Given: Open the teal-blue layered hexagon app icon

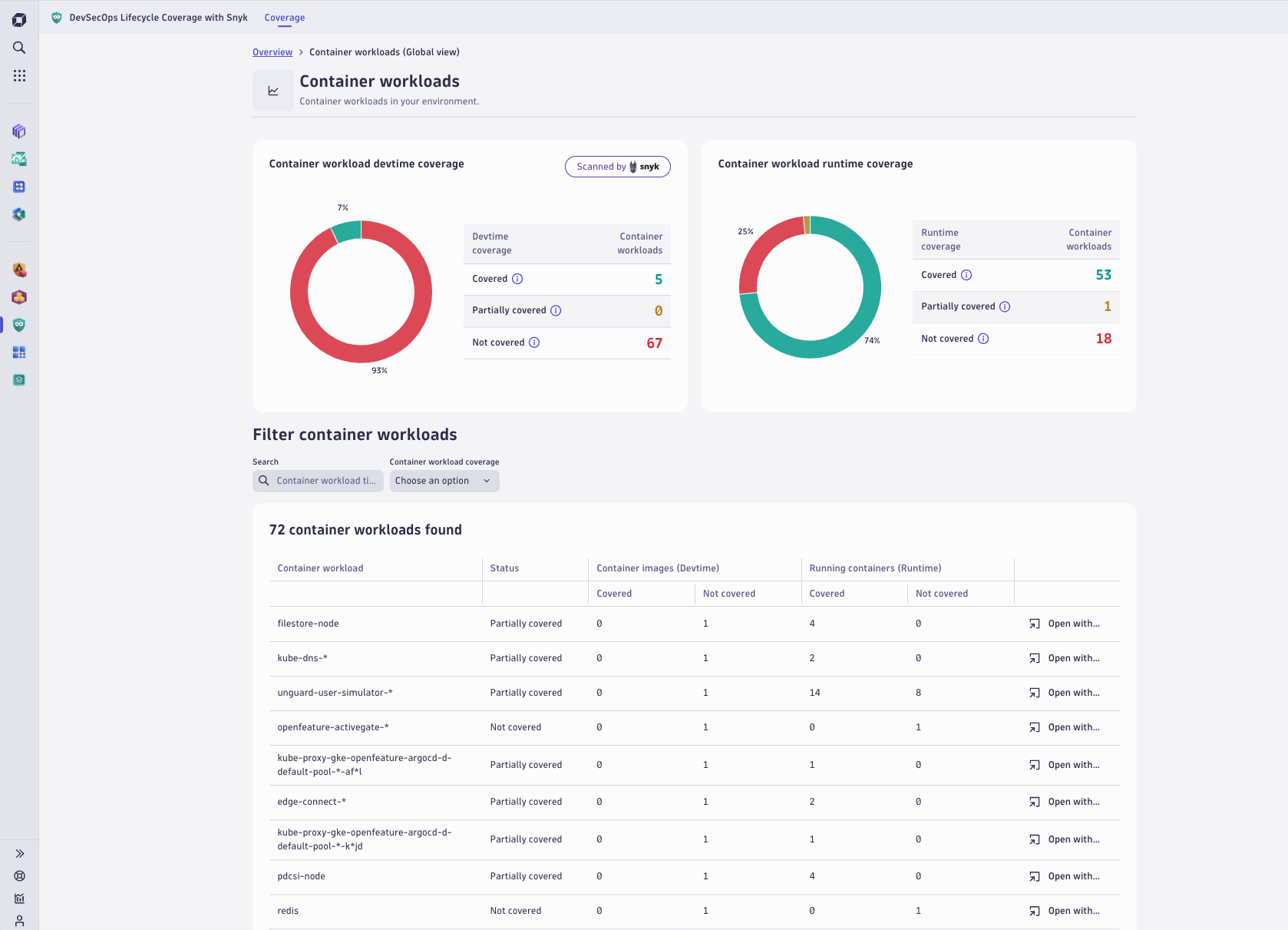Looking at the screenshot, I should point(19,214).
